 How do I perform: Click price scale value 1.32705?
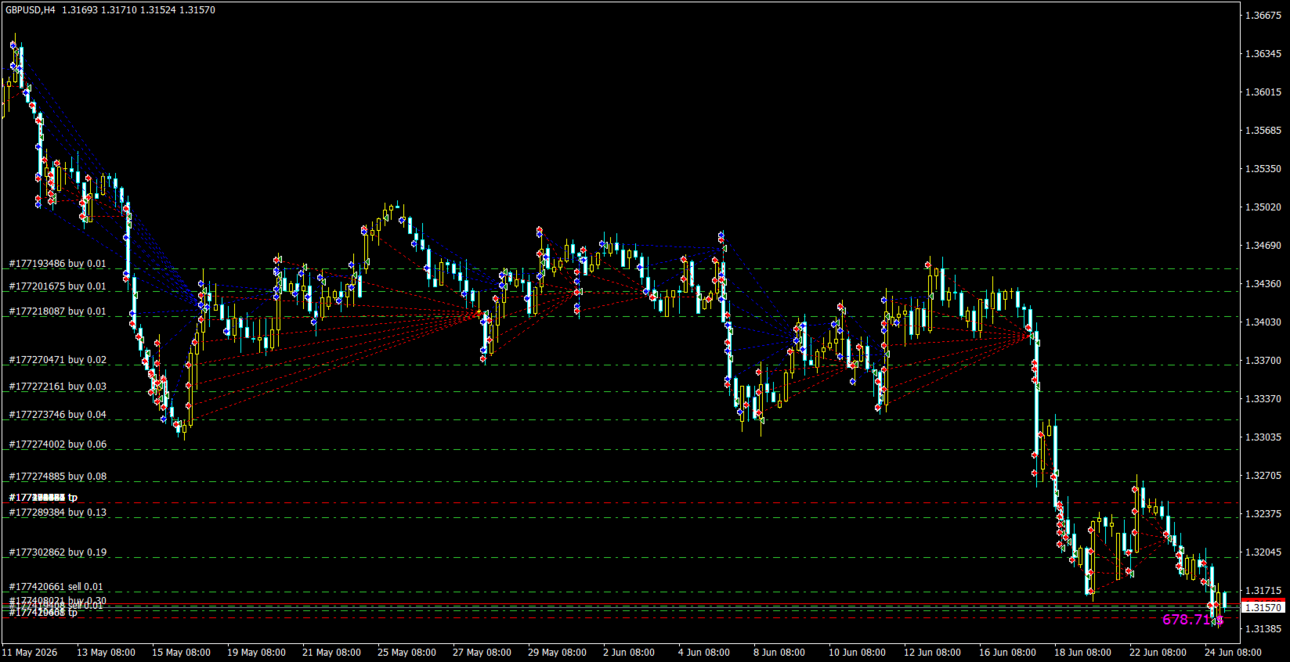(x=1263, y=476)
